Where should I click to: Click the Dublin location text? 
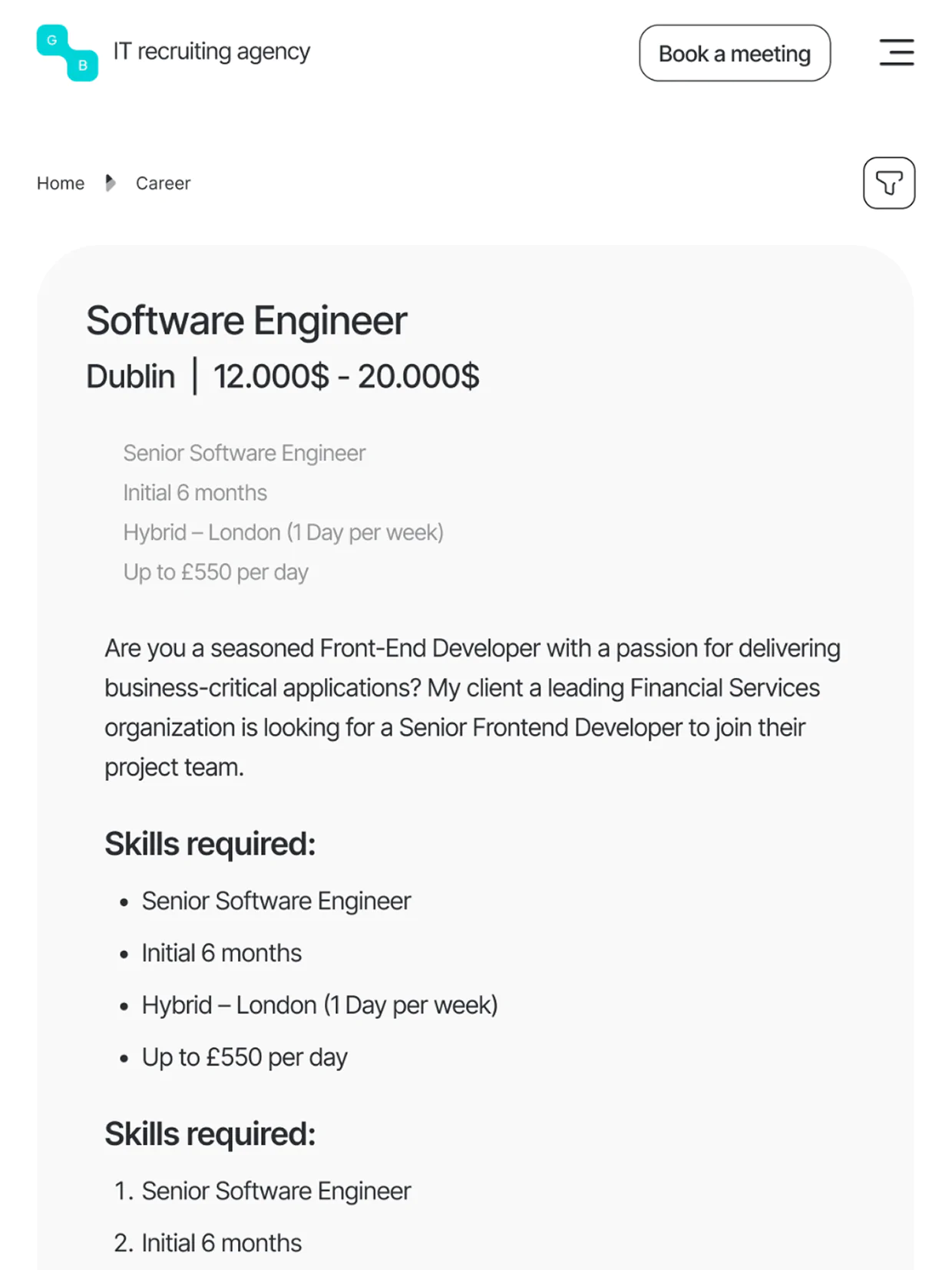[x=131, y=376]
